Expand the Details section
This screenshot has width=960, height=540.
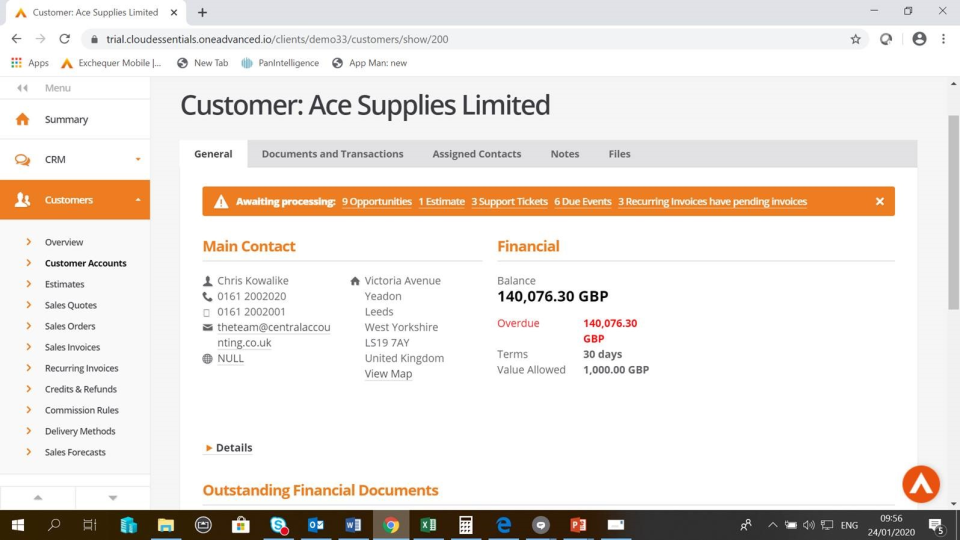(228, 448)
